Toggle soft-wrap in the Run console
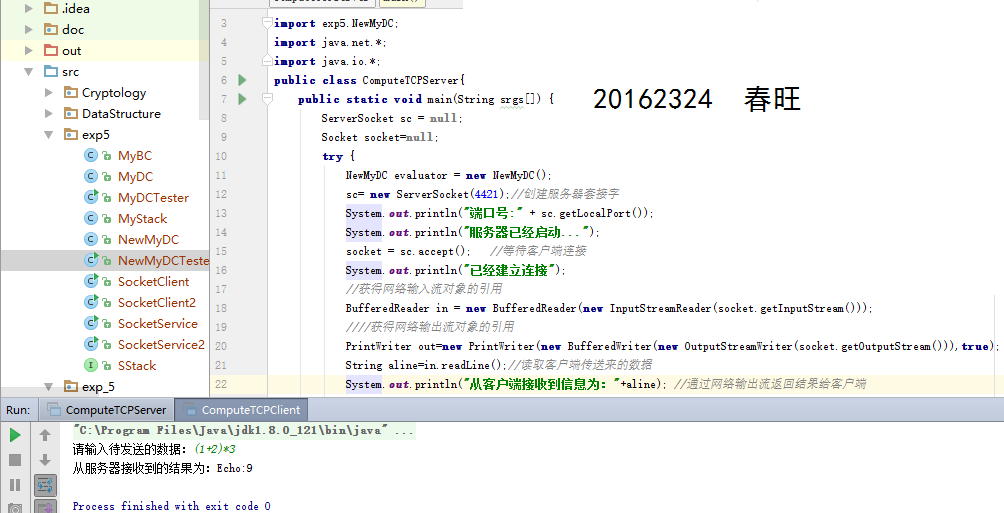 coord(45,485)
